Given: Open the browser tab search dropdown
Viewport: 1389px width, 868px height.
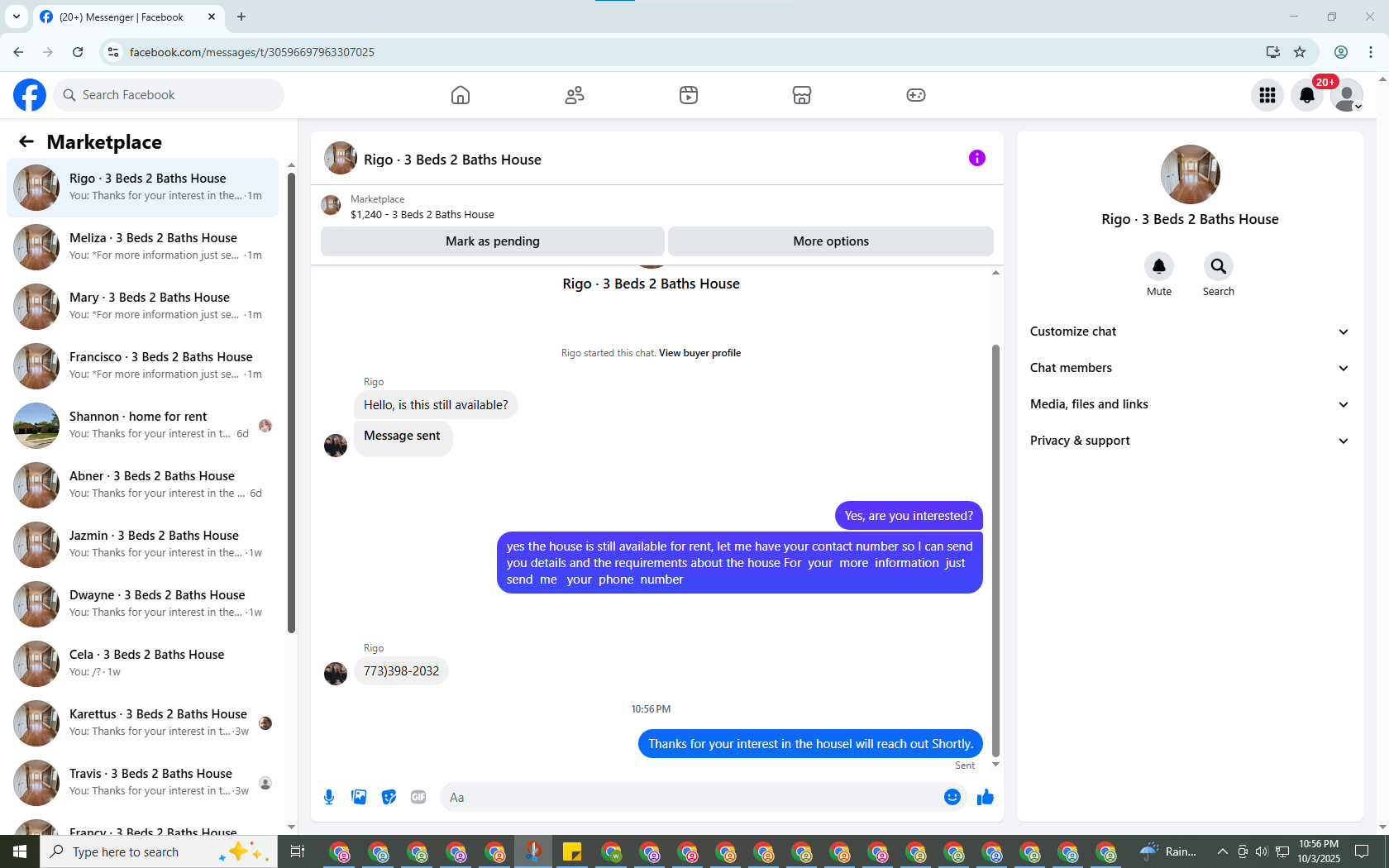Looking at the screenshot, I should pos(17,17).
